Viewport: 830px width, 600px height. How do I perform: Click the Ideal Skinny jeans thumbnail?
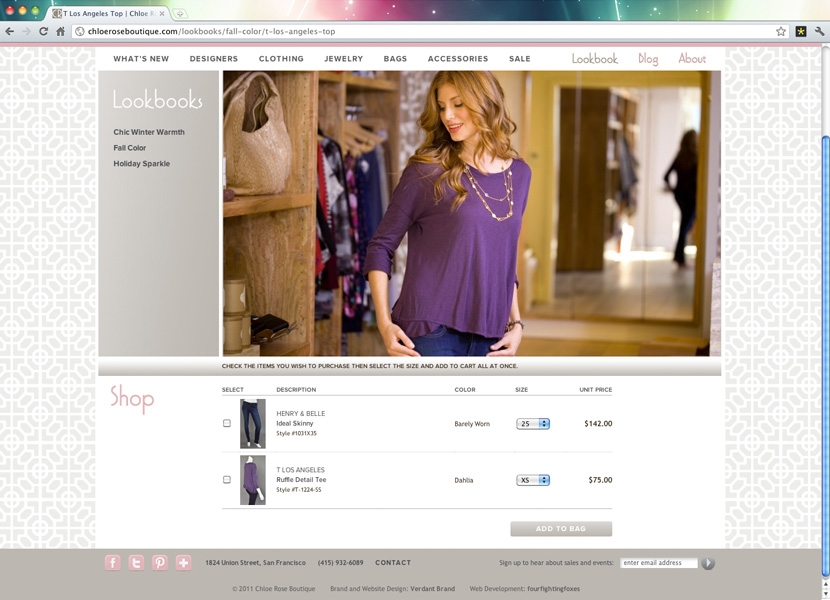coord(252,424)
